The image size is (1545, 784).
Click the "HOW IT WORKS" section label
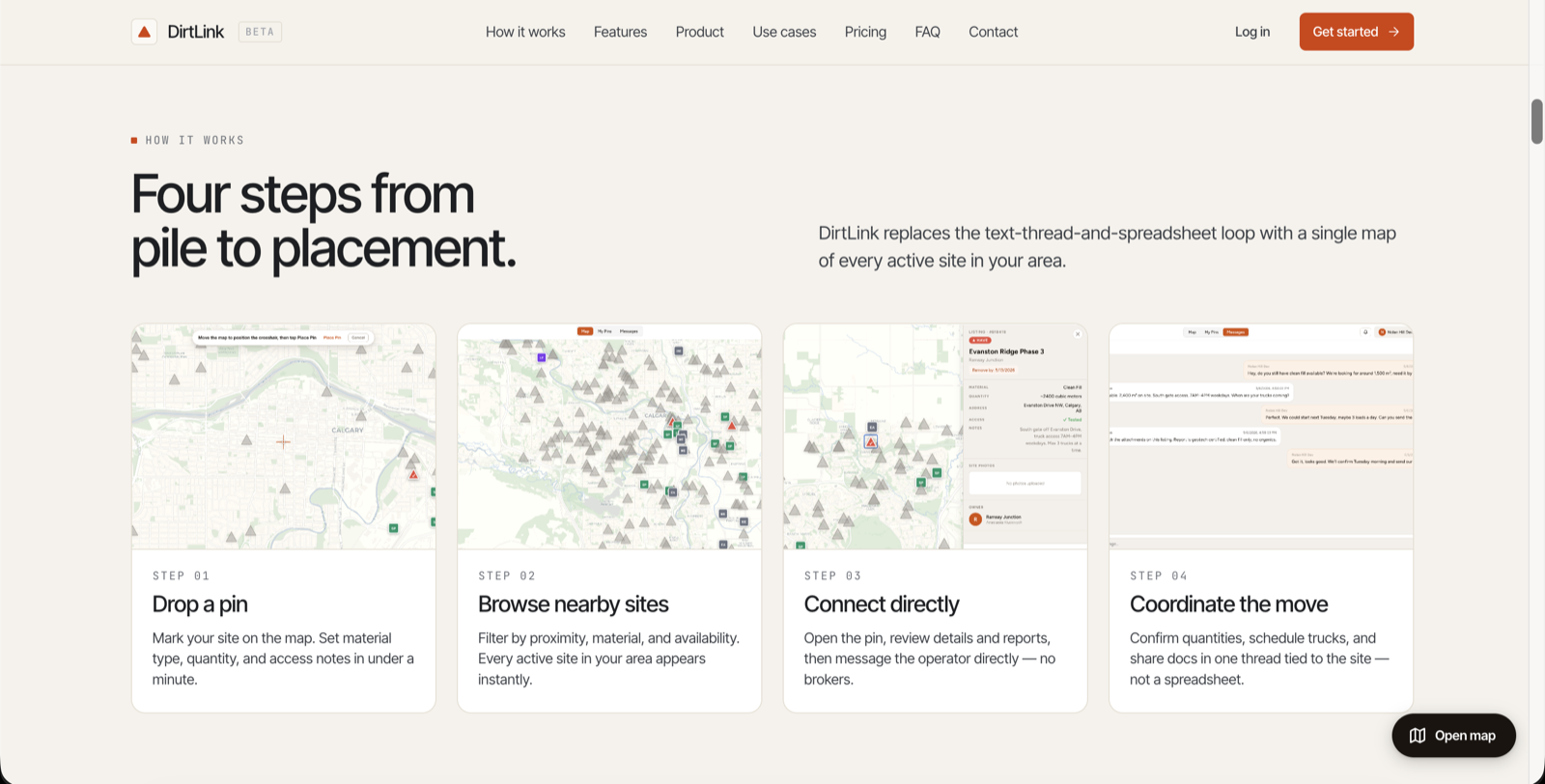click(194, 140)
